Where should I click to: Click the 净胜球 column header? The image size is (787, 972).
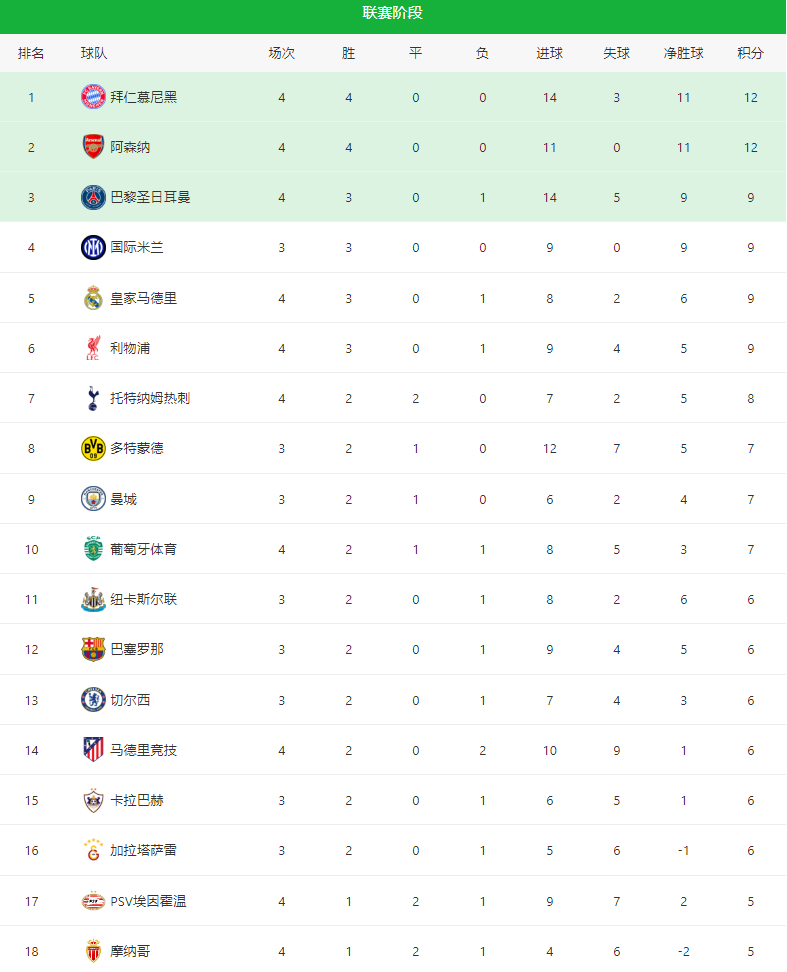click(x=684, y=53)
